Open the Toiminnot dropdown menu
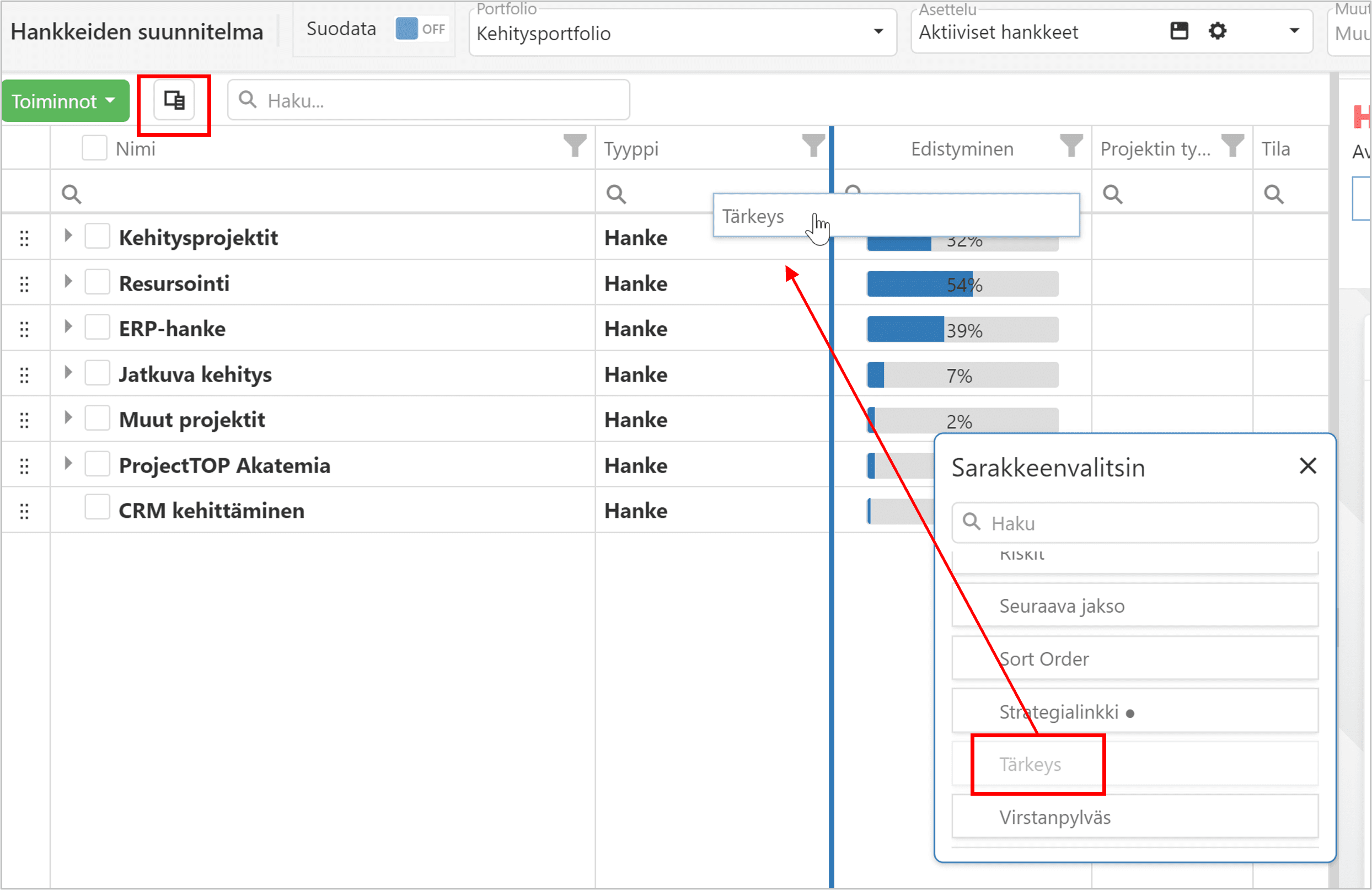The height and width of the screenshot is (890, 1372). point(65,101)
